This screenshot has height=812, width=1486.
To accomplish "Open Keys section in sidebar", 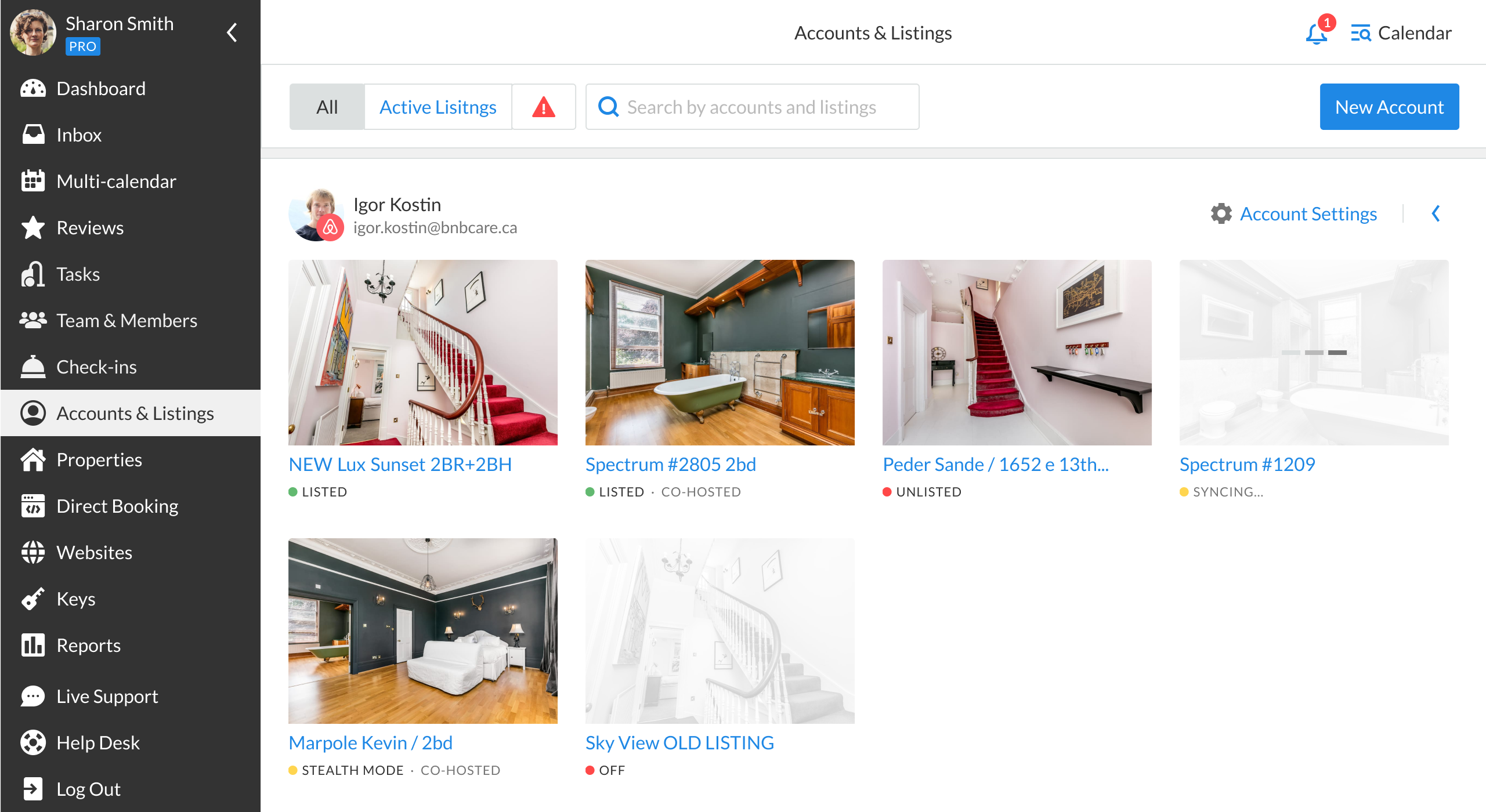I will [75, 599].
